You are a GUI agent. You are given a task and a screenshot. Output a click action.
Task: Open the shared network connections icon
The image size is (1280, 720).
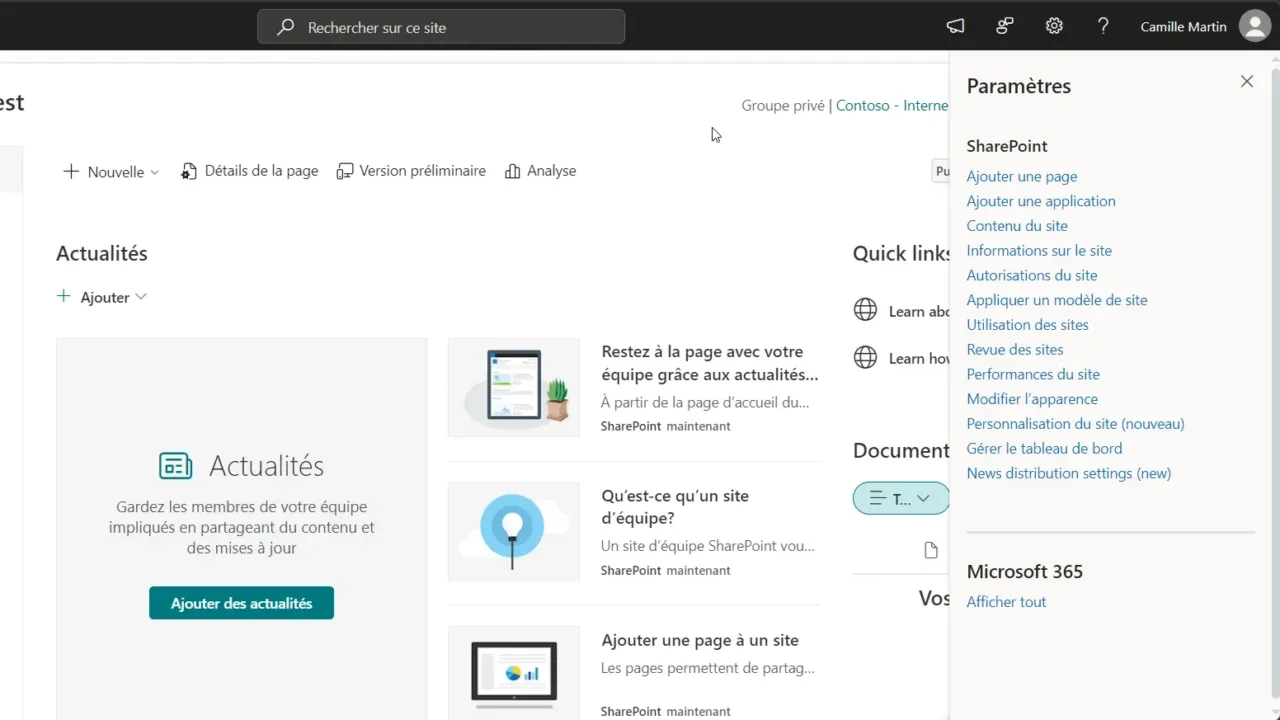click(1005, 27)
